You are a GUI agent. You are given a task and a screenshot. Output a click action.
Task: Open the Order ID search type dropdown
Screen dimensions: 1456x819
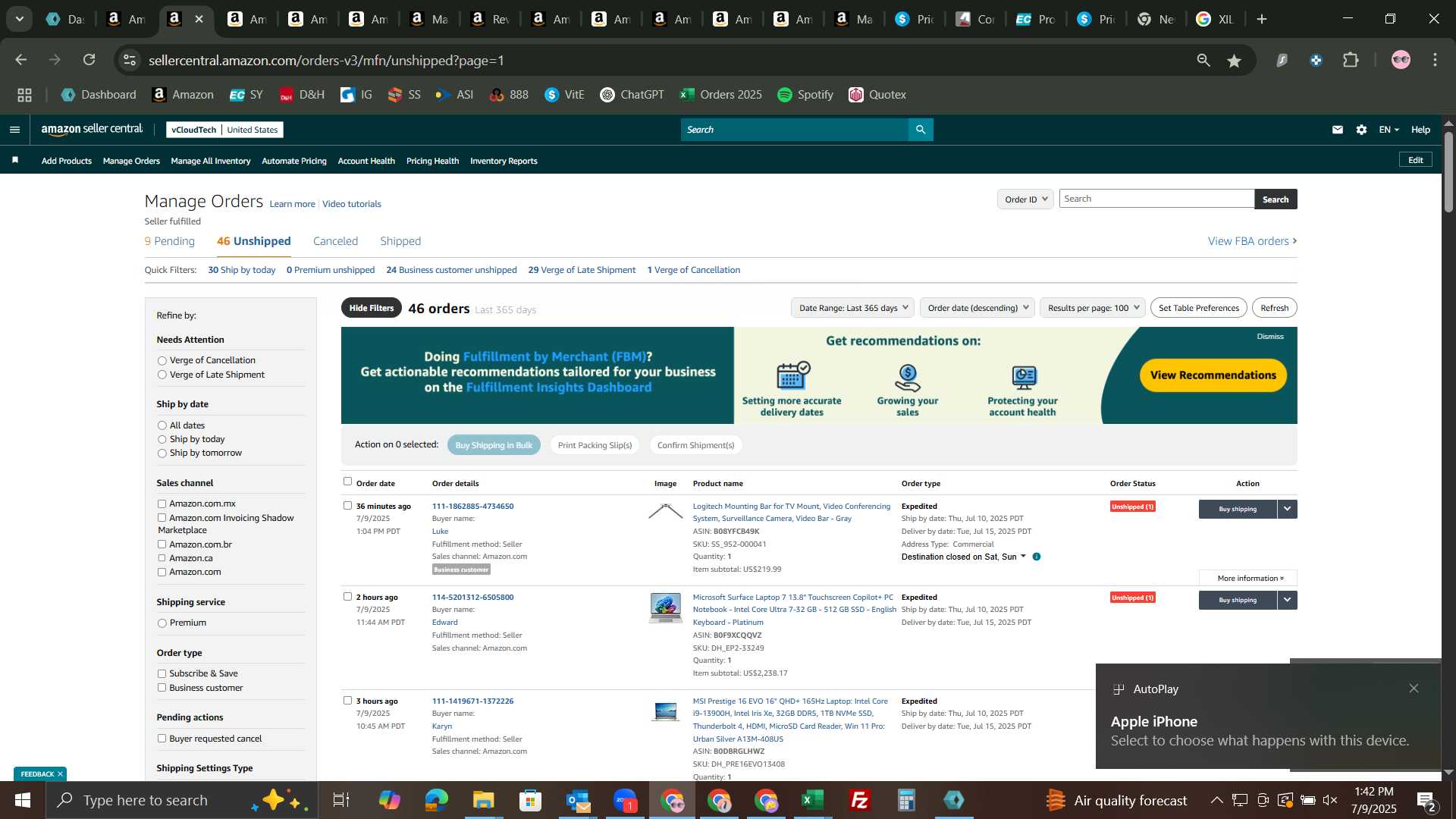[1025, 199]
